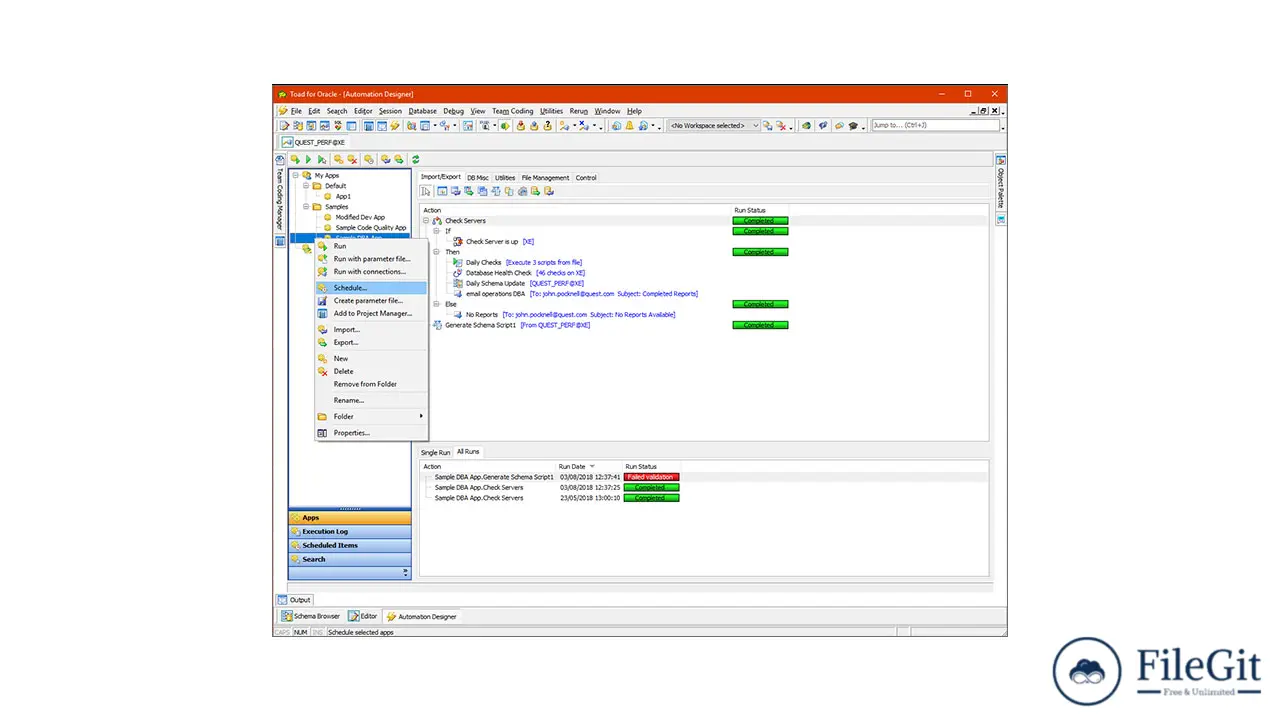Click the Toad app icon in title bar

(x=282, y=94)
